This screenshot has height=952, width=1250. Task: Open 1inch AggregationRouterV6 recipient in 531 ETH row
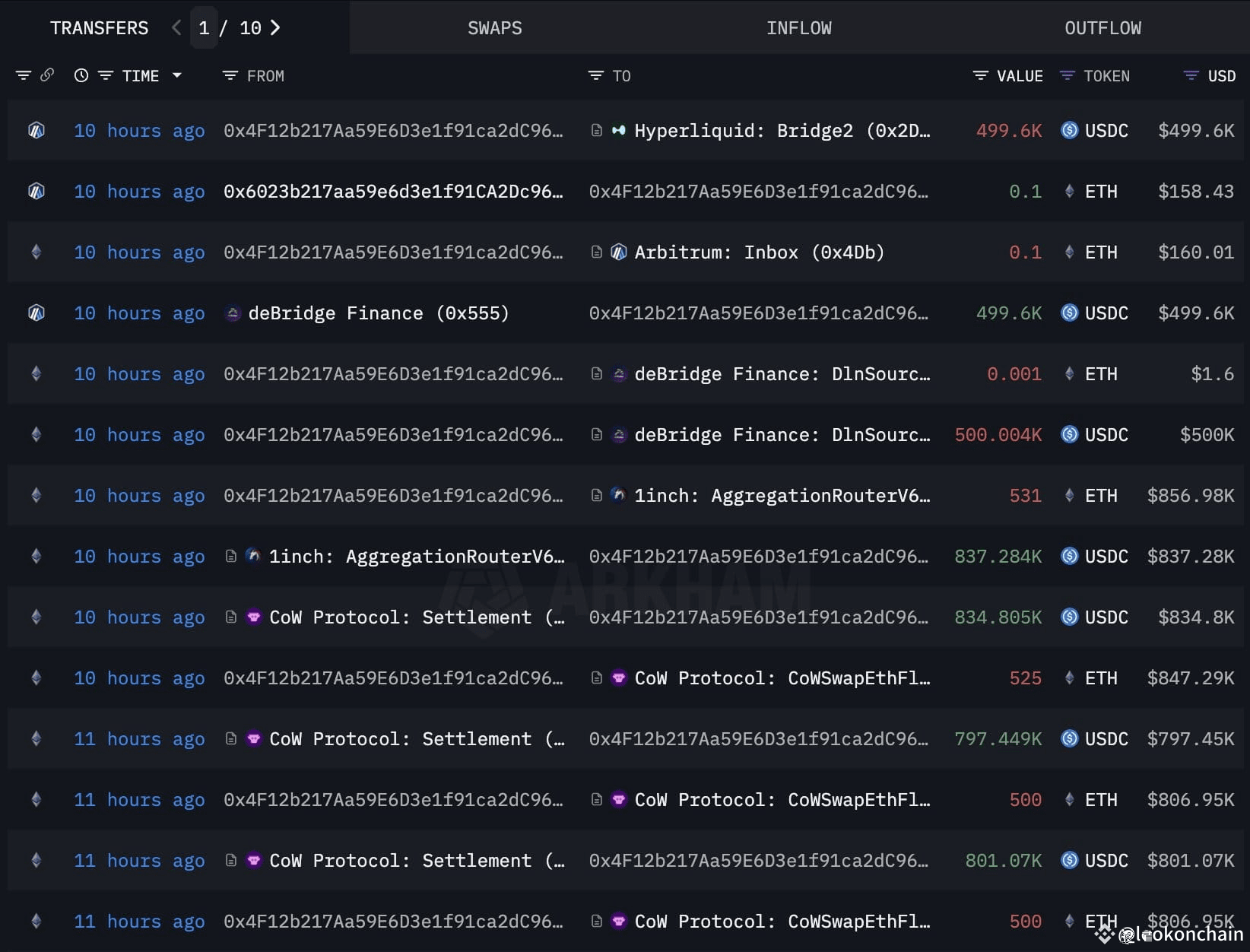(x=782, y=496)
